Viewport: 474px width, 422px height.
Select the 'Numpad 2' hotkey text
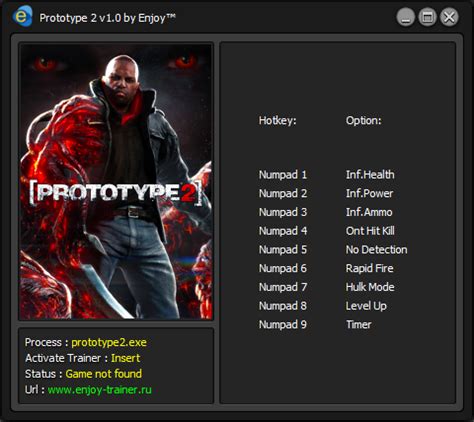click(x=283, y=193)
